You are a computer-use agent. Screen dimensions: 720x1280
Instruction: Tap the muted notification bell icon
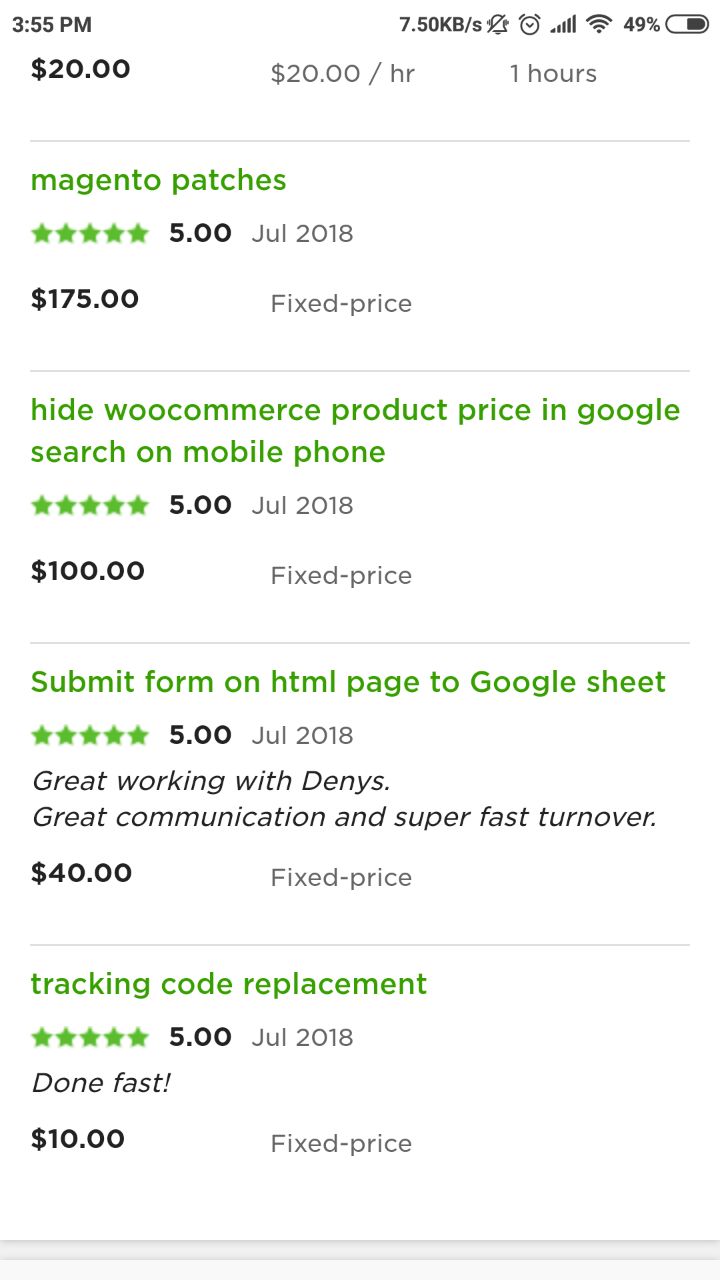pos(498,25)
